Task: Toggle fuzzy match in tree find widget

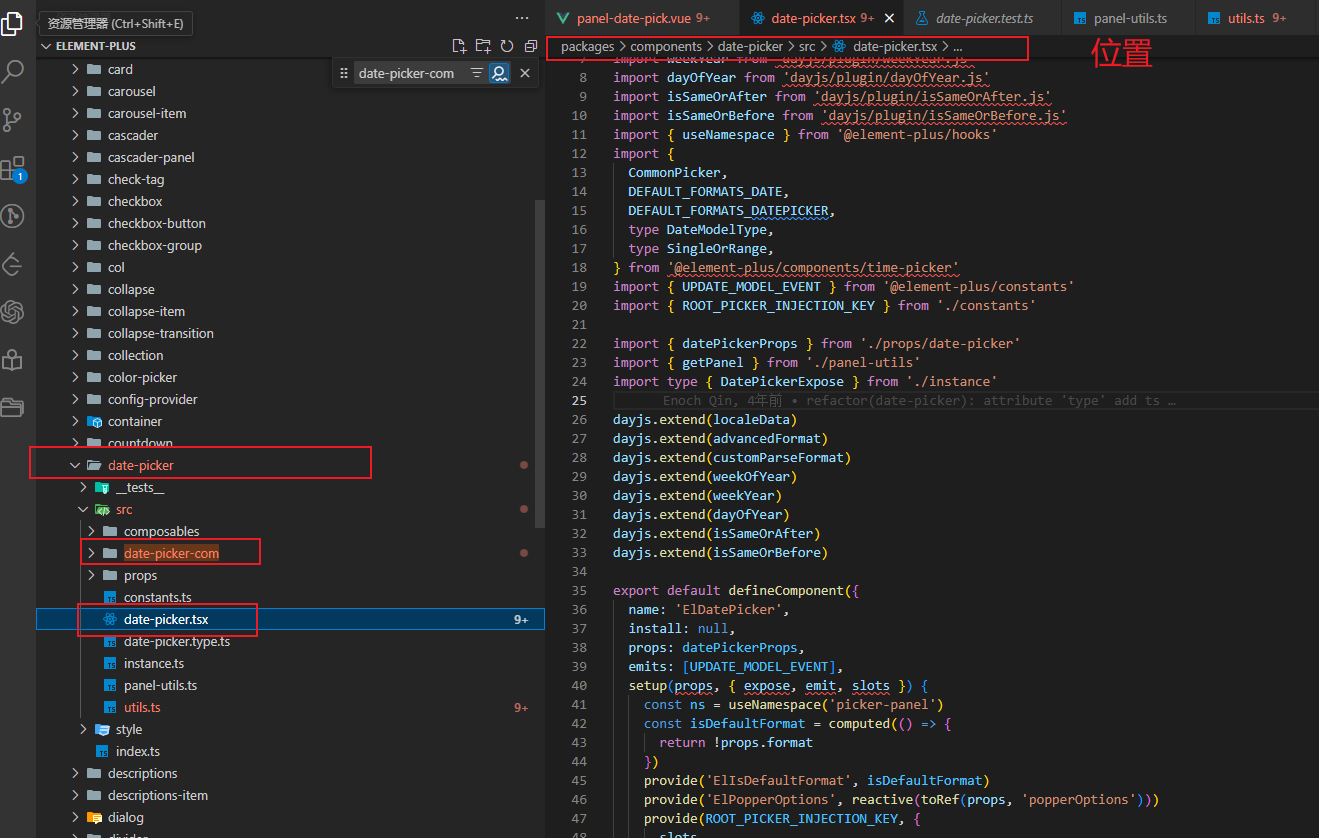Action: tap(498, 73)
